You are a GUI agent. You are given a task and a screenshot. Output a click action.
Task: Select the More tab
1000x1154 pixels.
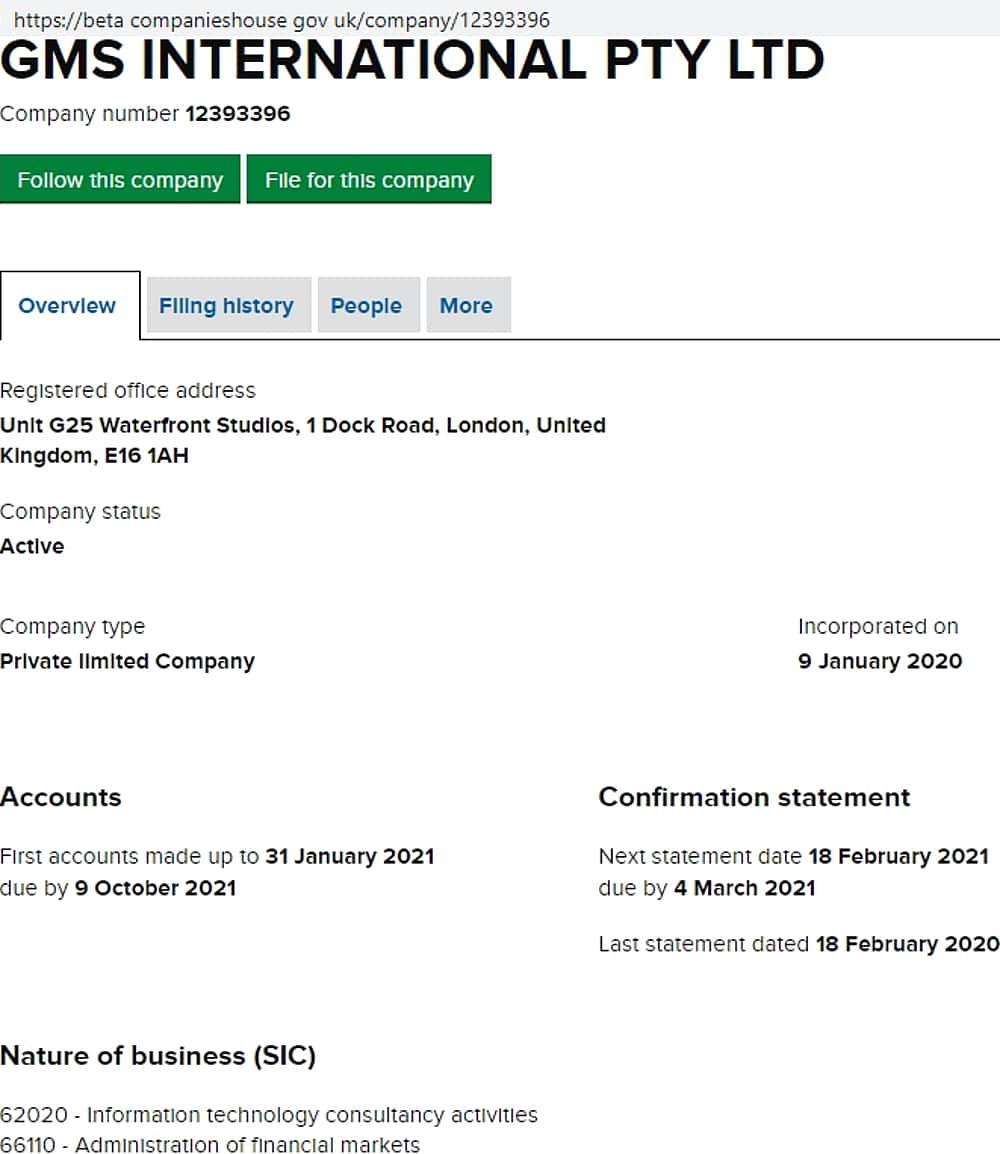(466, 306)
